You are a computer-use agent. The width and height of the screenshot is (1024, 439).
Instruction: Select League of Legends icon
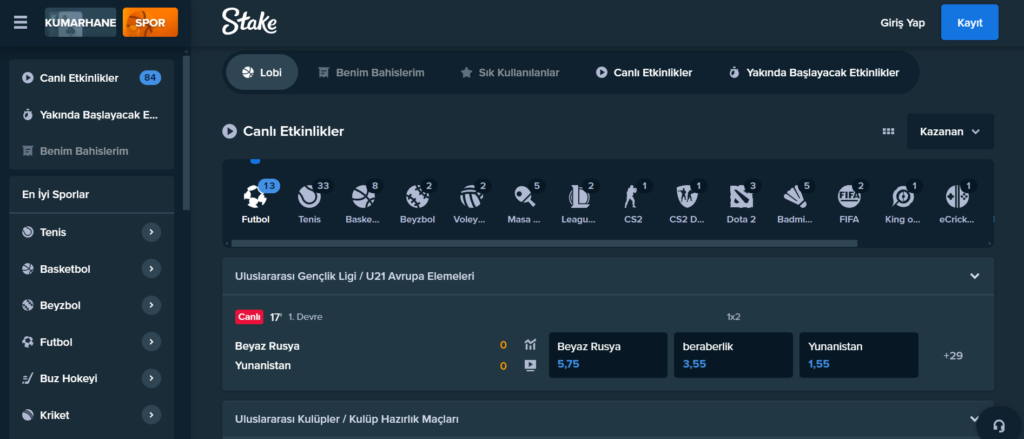point(579,203)
